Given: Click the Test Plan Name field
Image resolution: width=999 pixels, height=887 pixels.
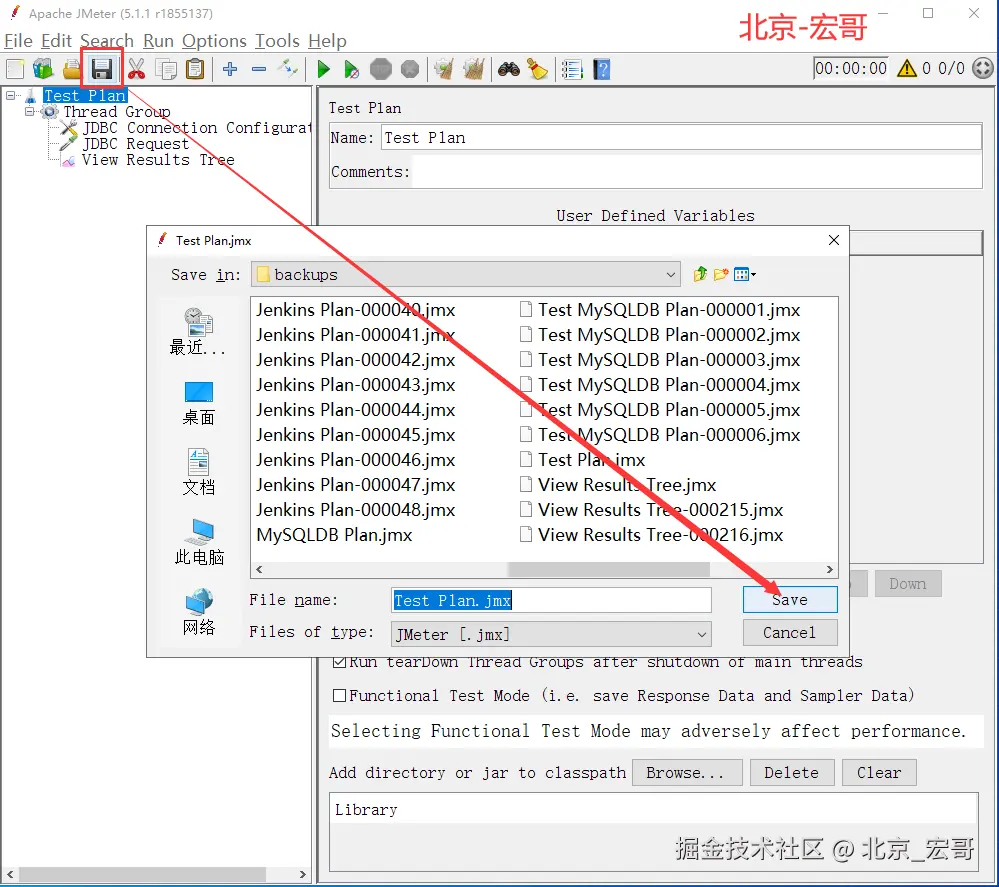Looking at the screenshot, I should coord(681,138).
